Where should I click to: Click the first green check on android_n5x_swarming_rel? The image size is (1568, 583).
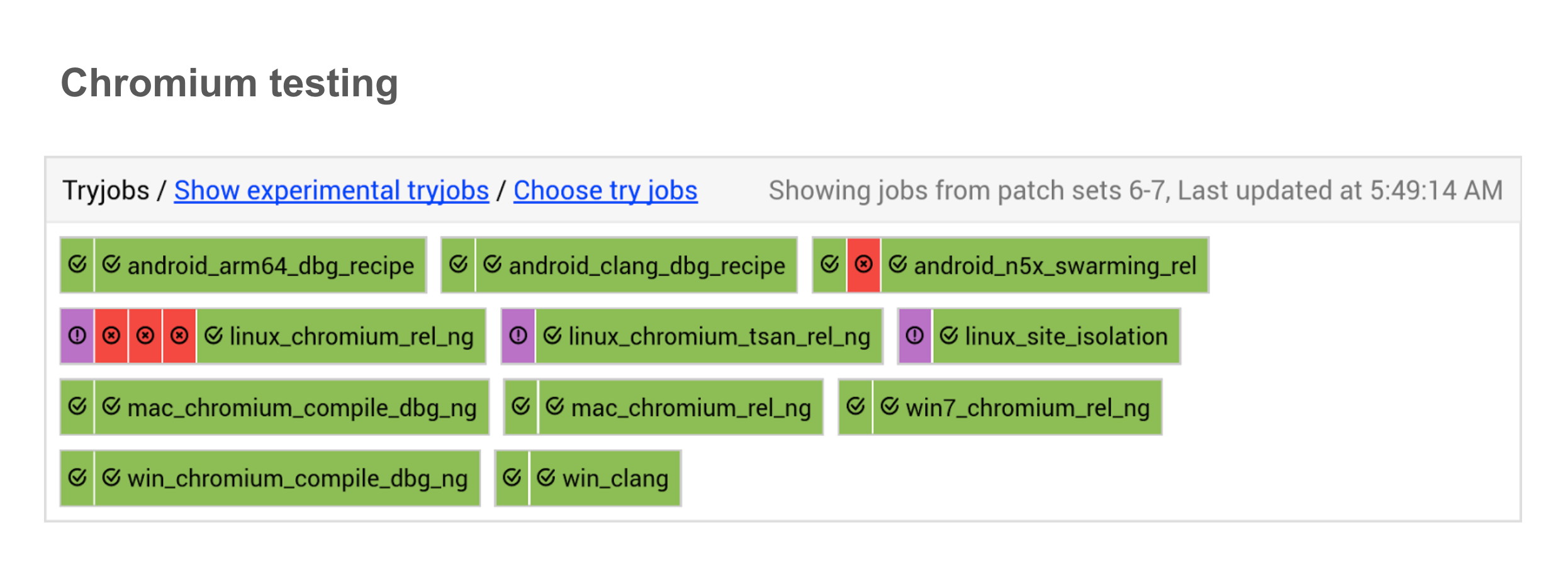[x=829, y=264]
